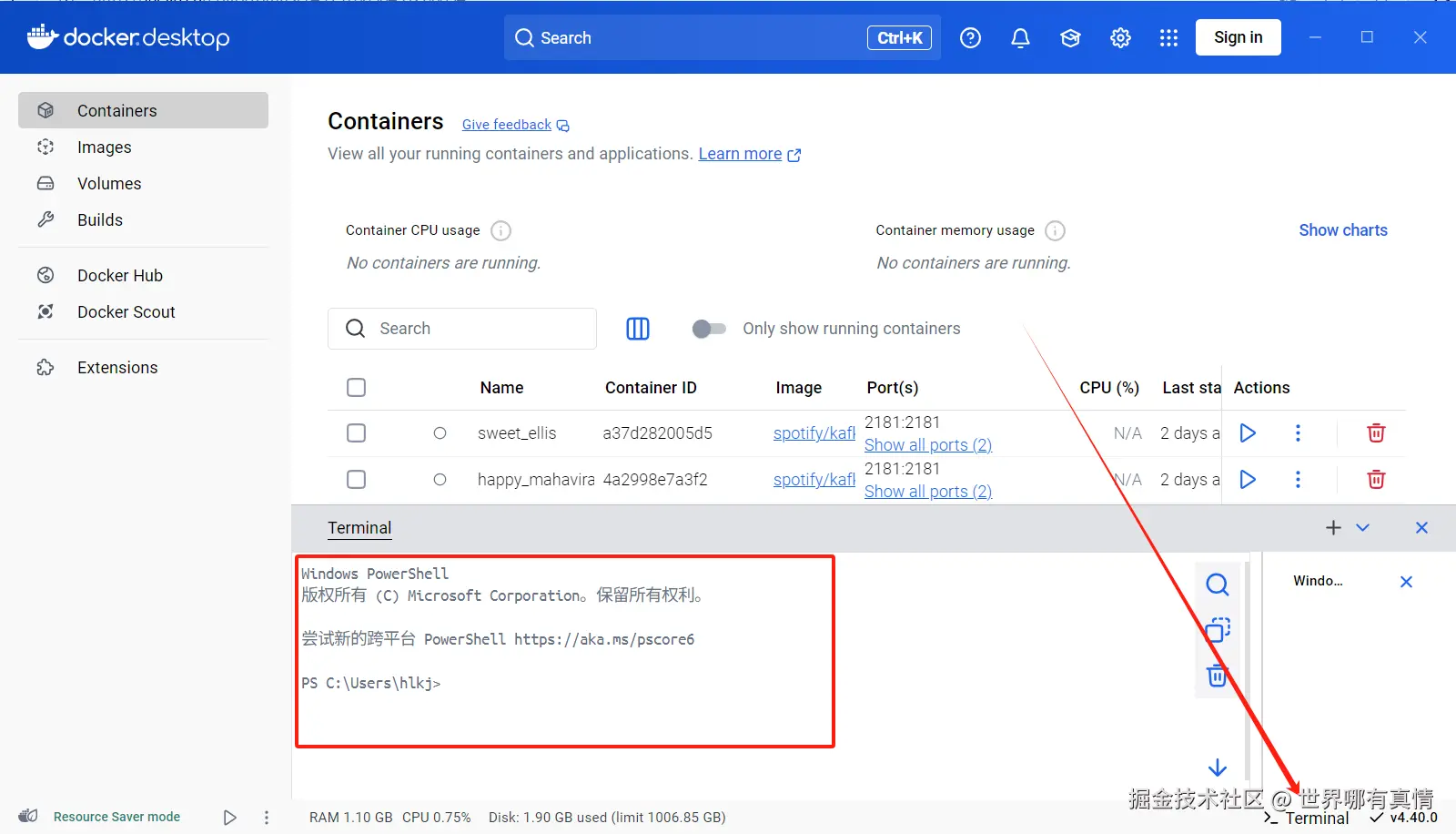Open the notifications bell
Screen dimensions: 1456x834
(1020, 37)
